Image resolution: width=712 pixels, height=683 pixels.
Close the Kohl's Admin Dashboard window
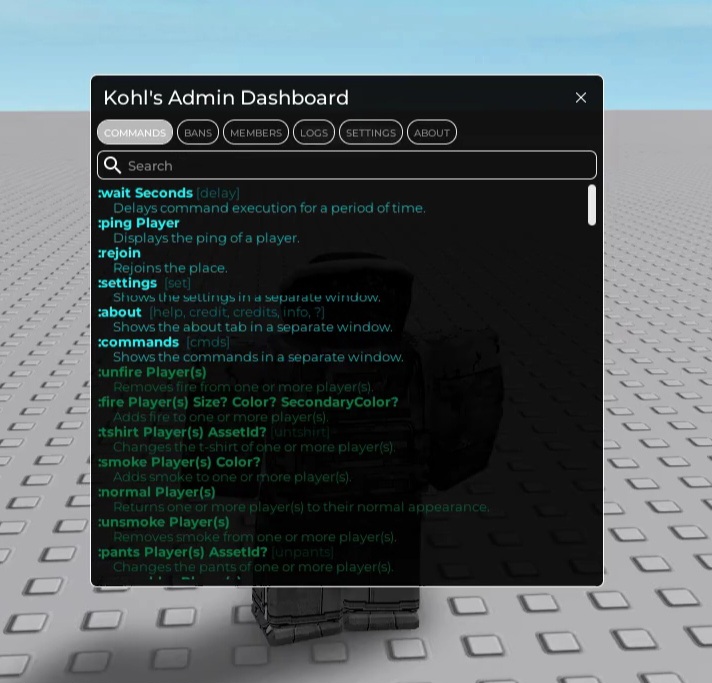[581, 98]
